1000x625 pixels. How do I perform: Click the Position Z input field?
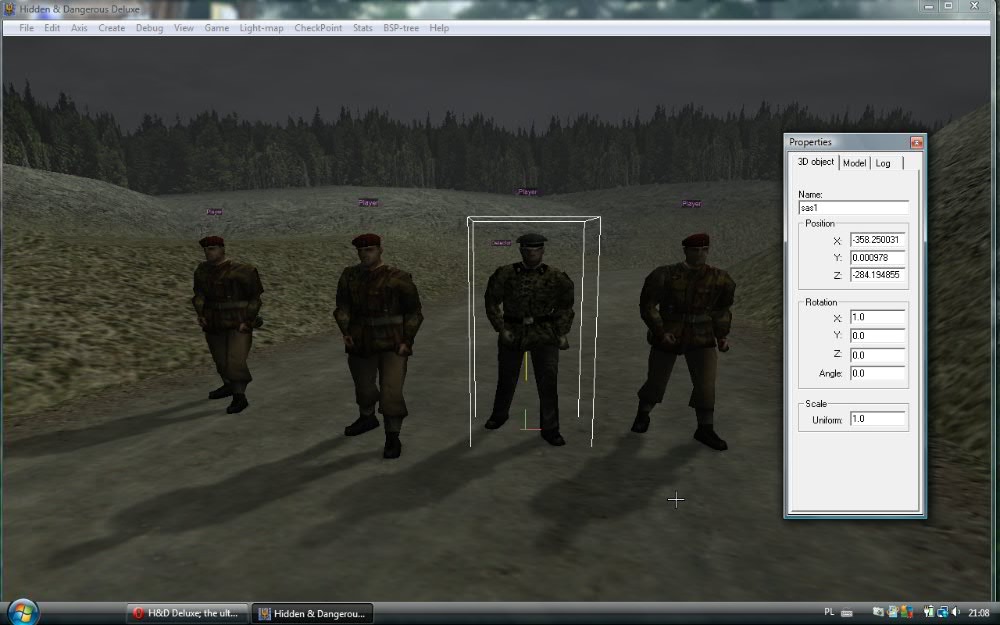point(878,275)
